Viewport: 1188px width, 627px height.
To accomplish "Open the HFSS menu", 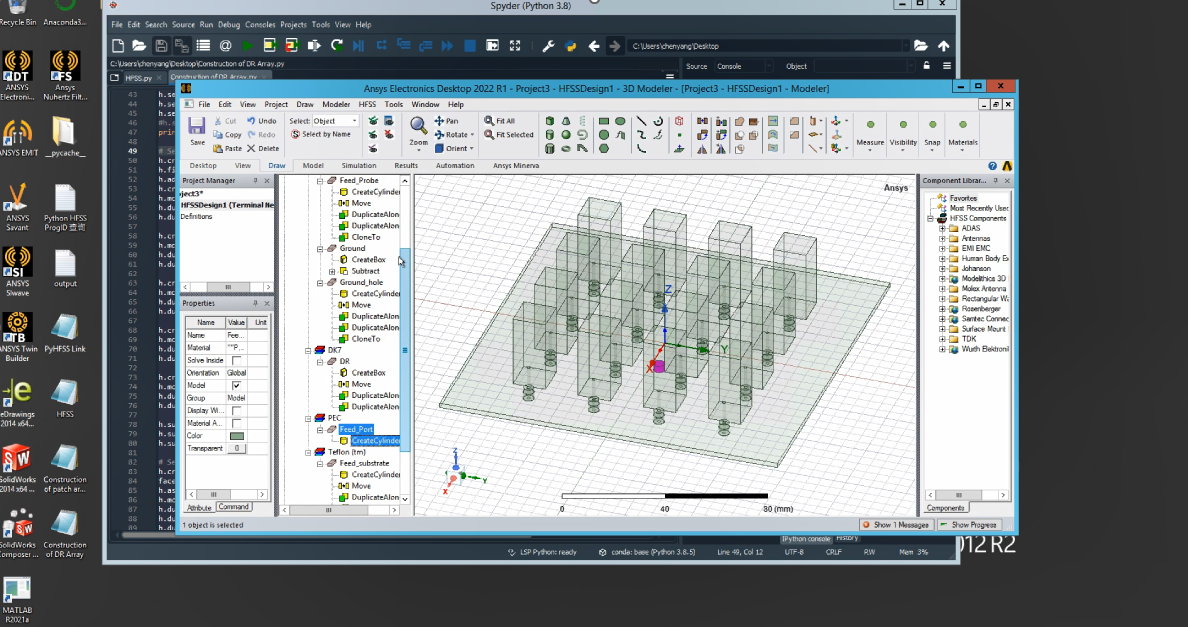I will pos(367,104).
